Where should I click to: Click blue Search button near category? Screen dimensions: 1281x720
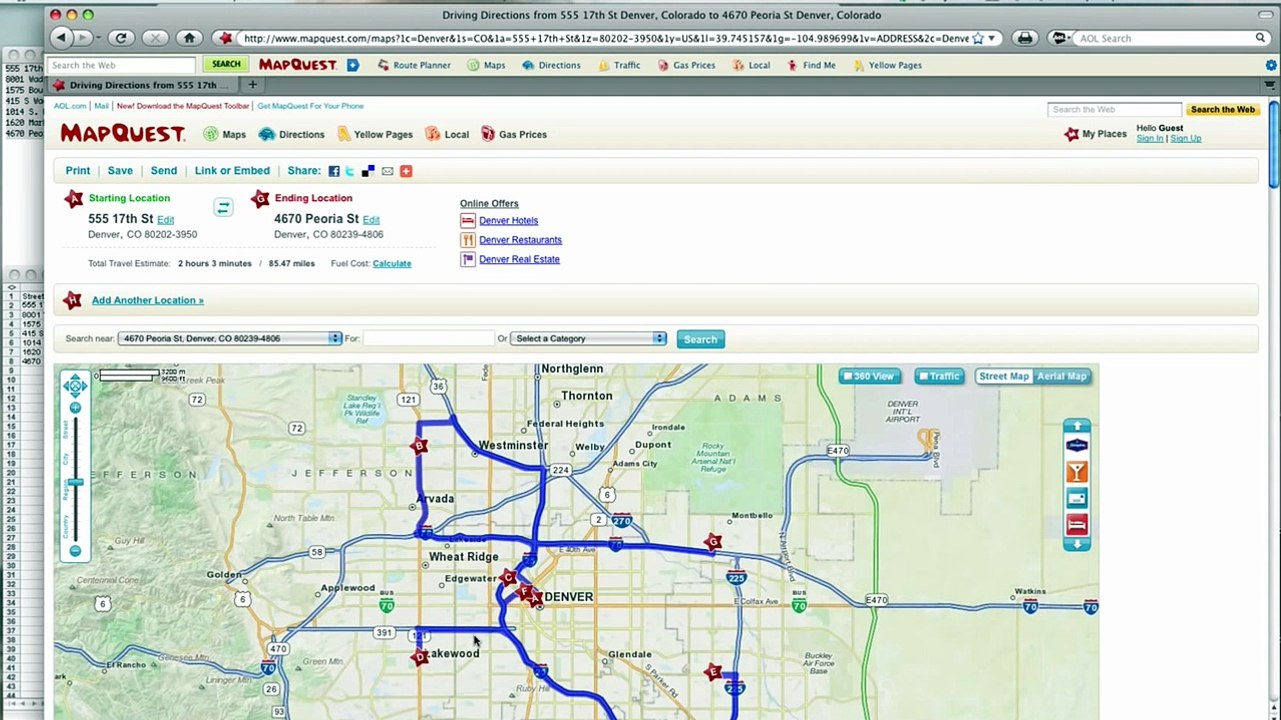pos(700,339)
